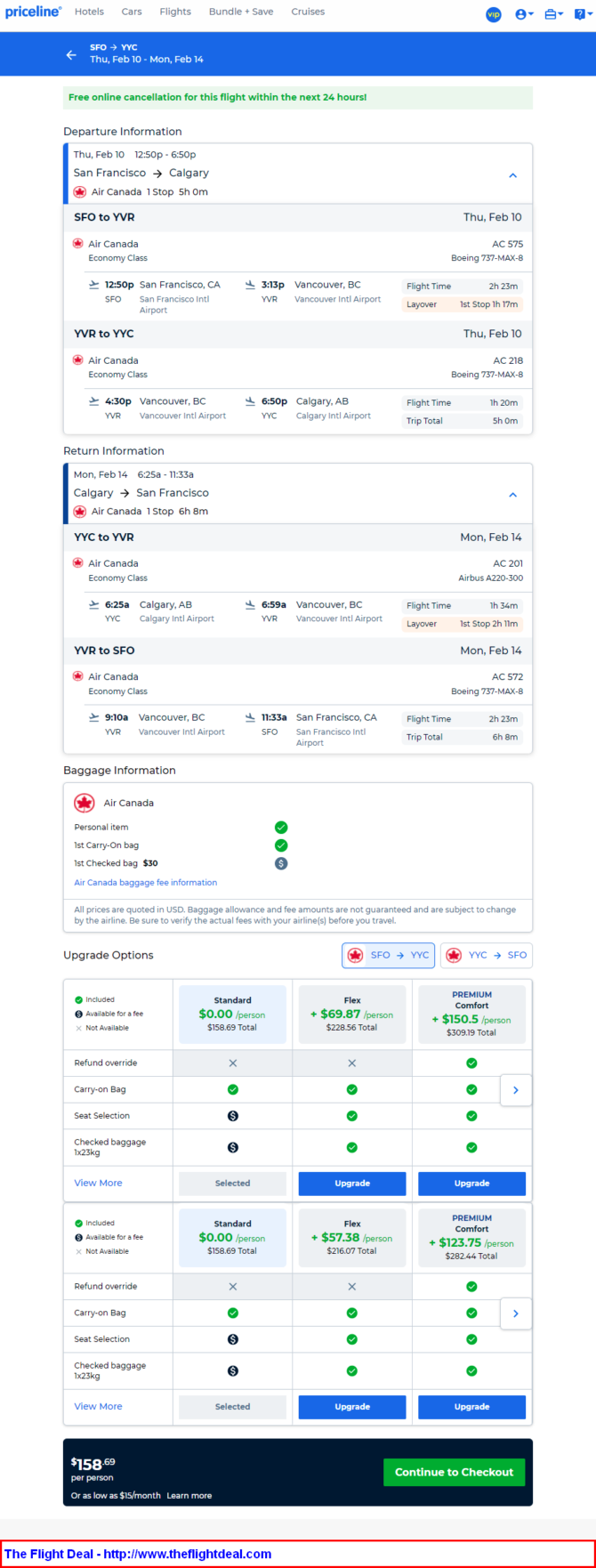Click Continue to Checkout button
Image resolution: width=596 pixels, height=1568 pixels.
(x=455, y=1472)
